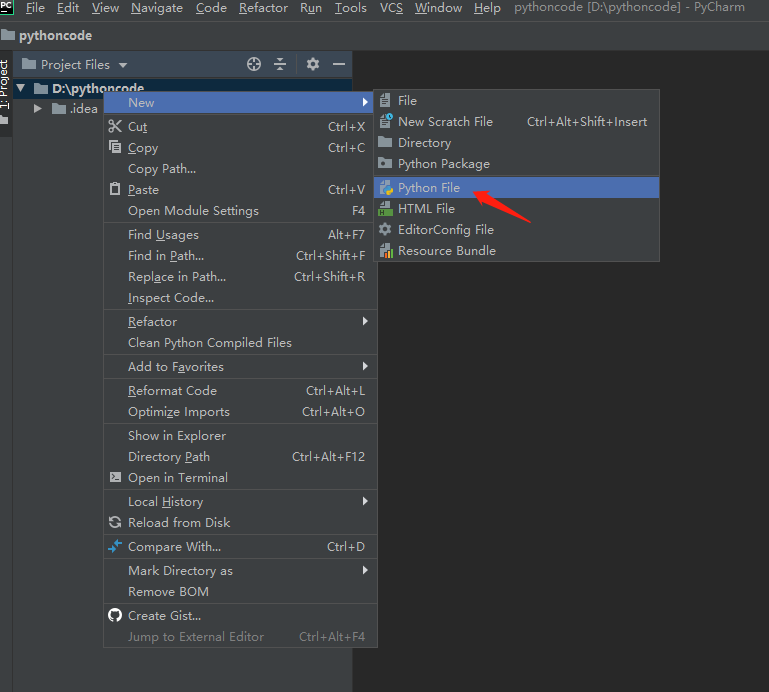
Task: Choose Find in Path...
Action: 240,256
